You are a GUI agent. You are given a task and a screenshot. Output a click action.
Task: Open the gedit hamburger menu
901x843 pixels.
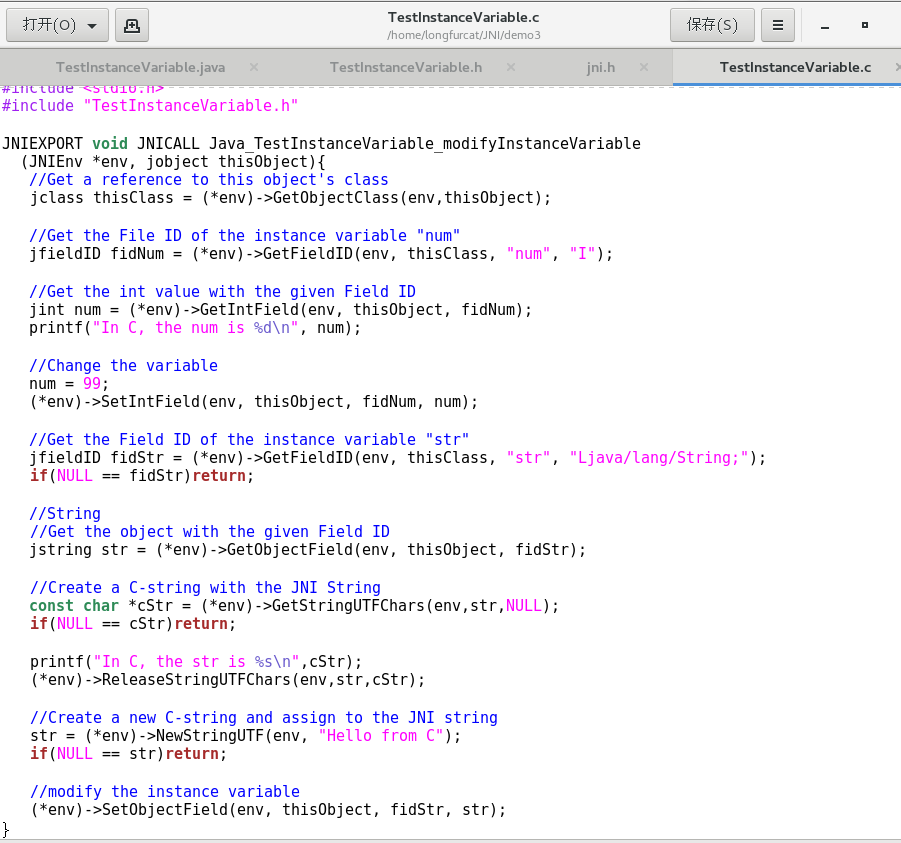pyautogui.click(x=777, y=24)
